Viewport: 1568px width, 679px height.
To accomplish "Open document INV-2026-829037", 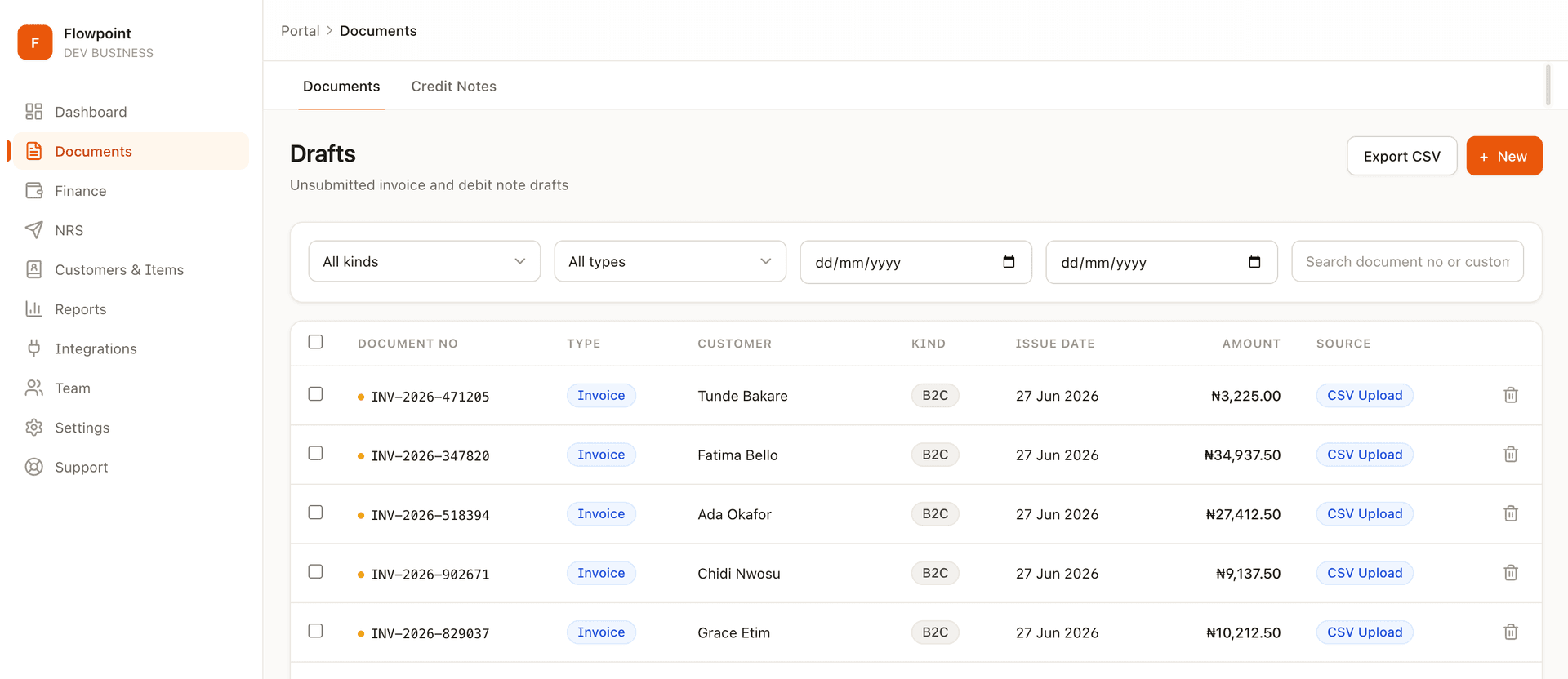I will 430,633.
